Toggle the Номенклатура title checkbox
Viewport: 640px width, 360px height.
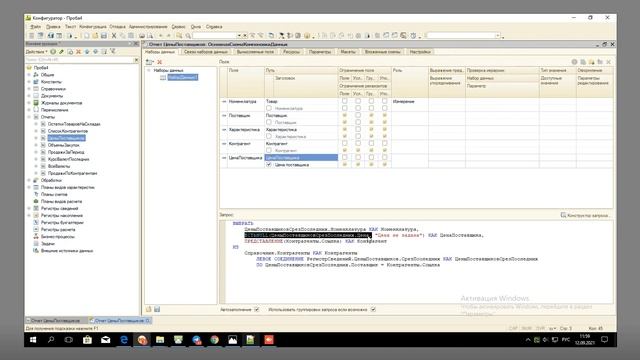(269, 108)
